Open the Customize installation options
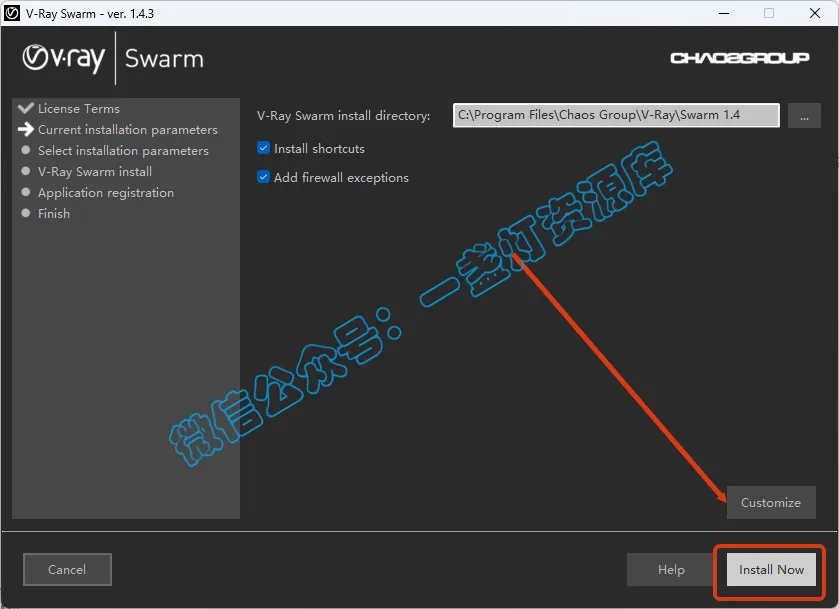 click(x=771, y=503)
